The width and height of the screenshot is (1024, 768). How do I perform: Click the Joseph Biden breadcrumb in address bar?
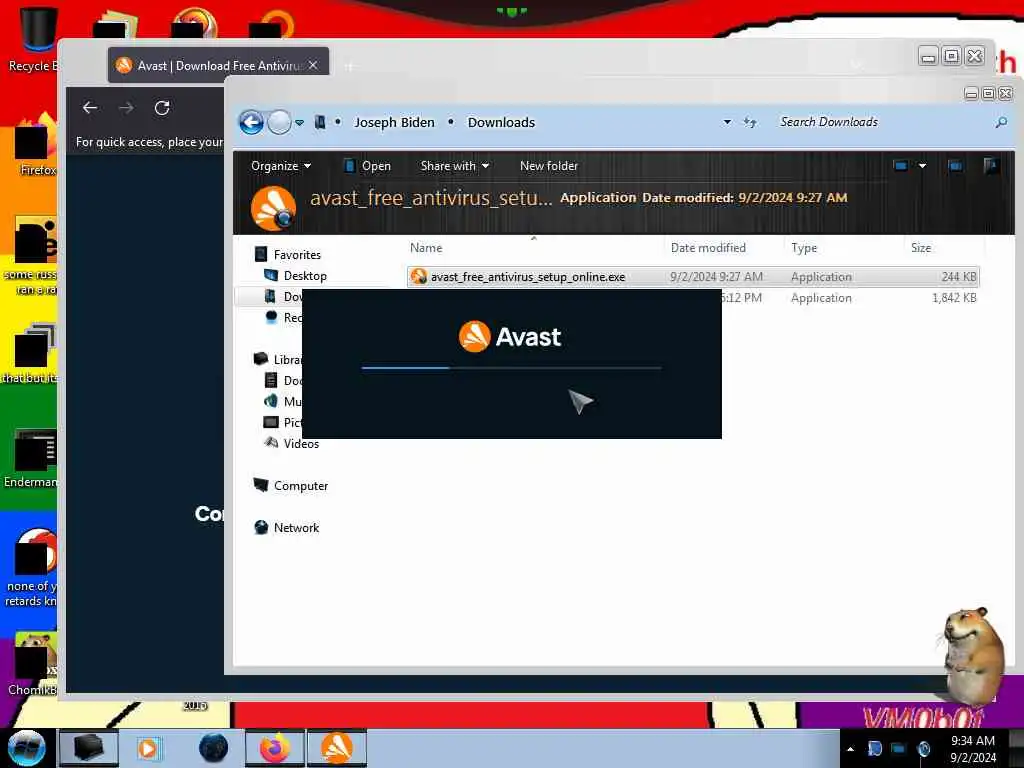[394, 123]
